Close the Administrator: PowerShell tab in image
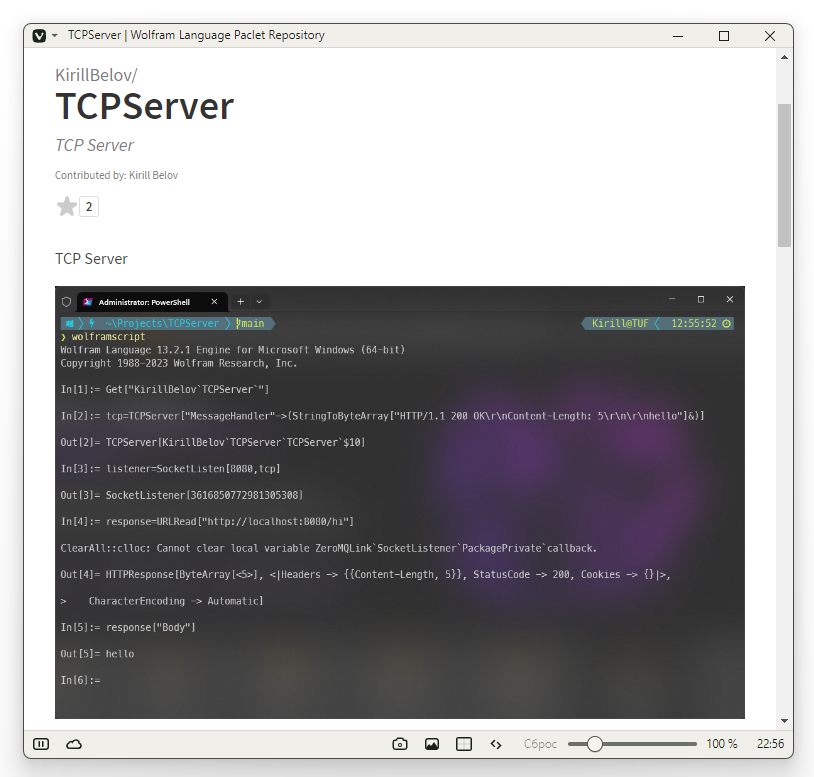Image resolution: width=814 pixels, height=777 pixels. [214, 302]
